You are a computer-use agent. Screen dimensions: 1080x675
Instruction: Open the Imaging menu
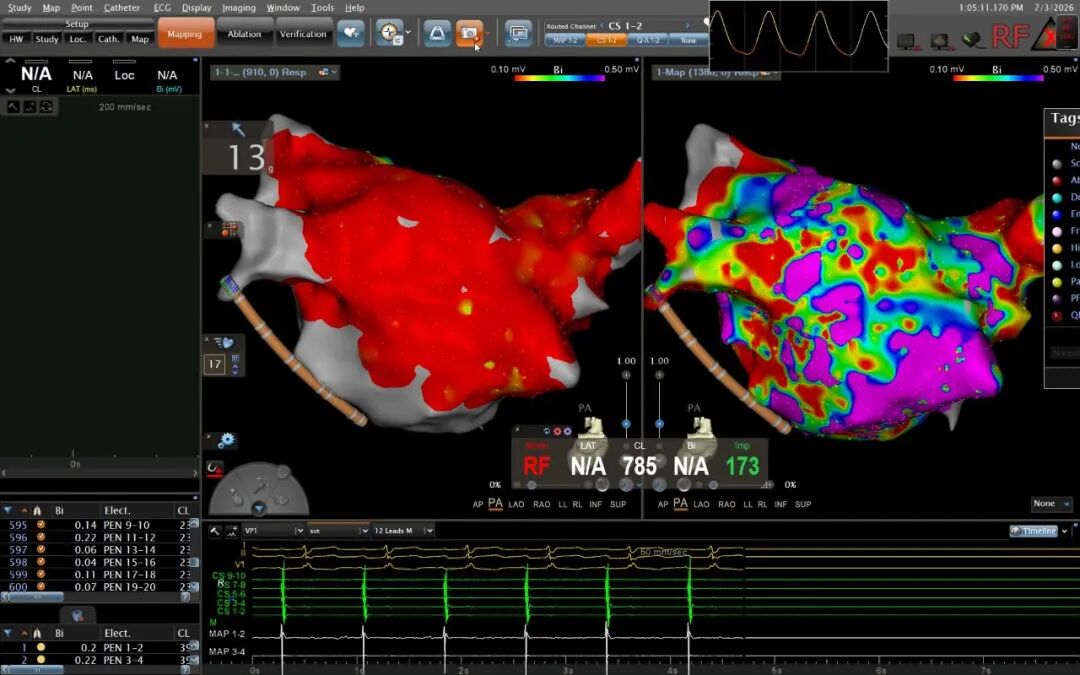(239, 8)
